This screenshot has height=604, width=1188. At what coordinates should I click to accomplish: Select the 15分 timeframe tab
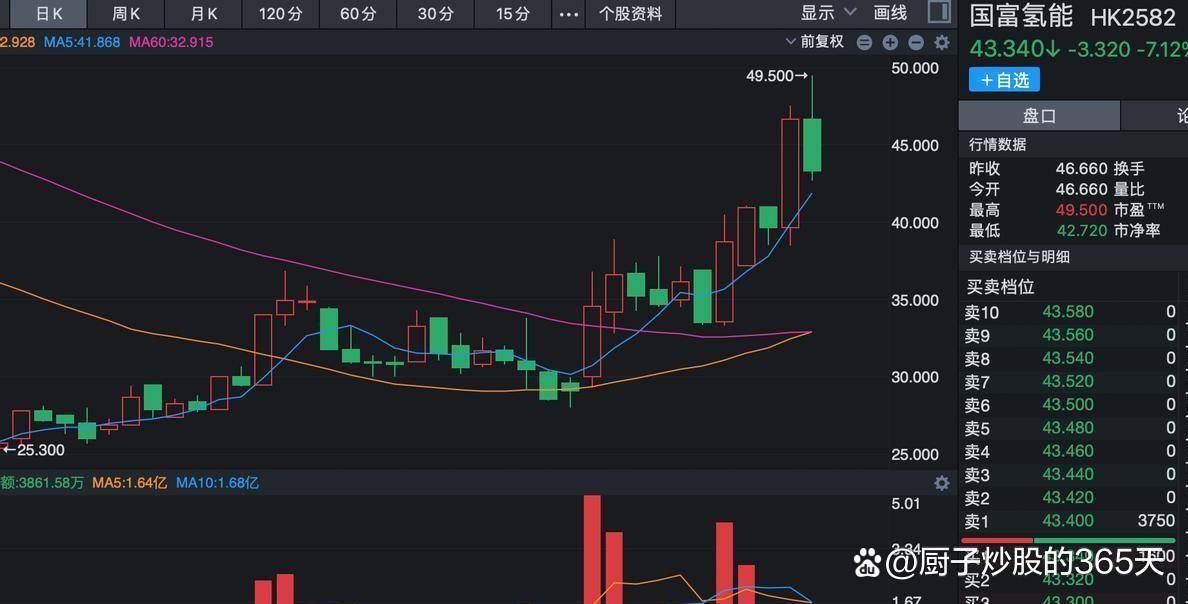coord(512,14)
